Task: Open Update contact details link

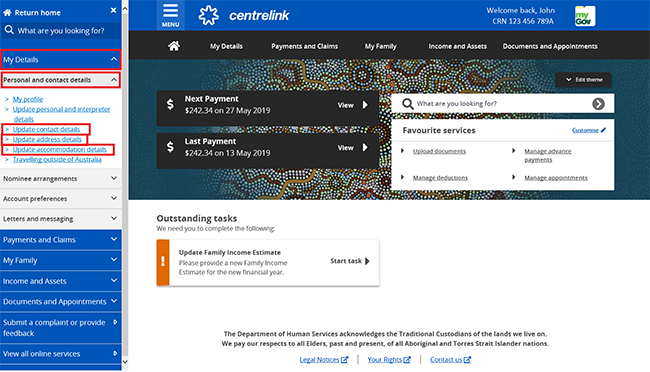Action: pyautogui.click(x=46, y=129)
